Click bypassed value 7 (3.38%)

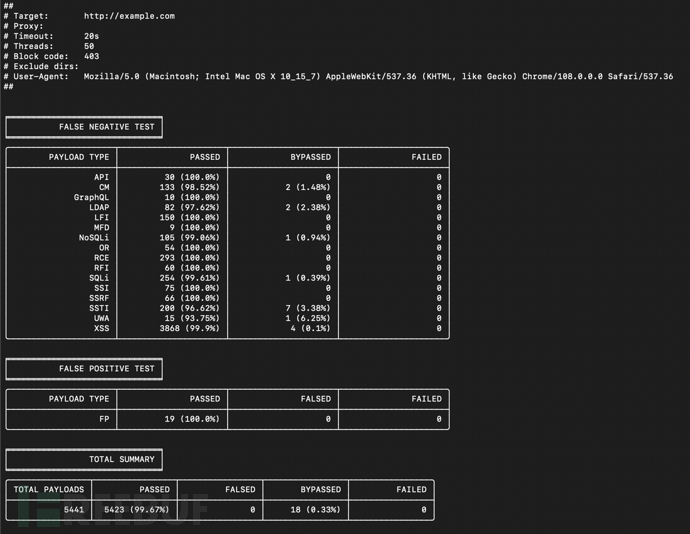(308, 309)
